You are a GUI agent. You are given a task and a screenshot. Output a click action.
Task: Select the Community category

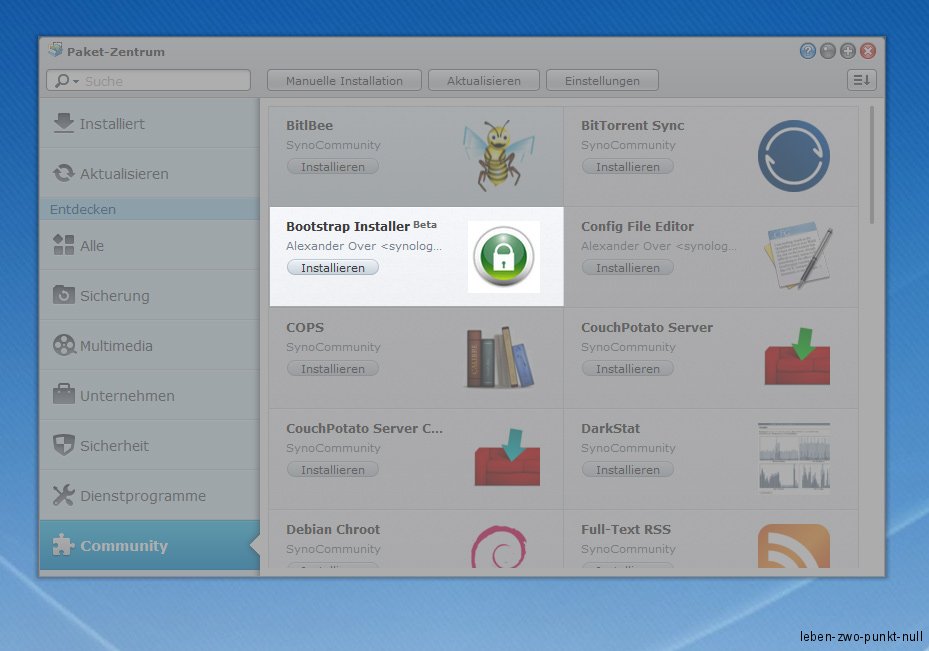click(149, 545)
